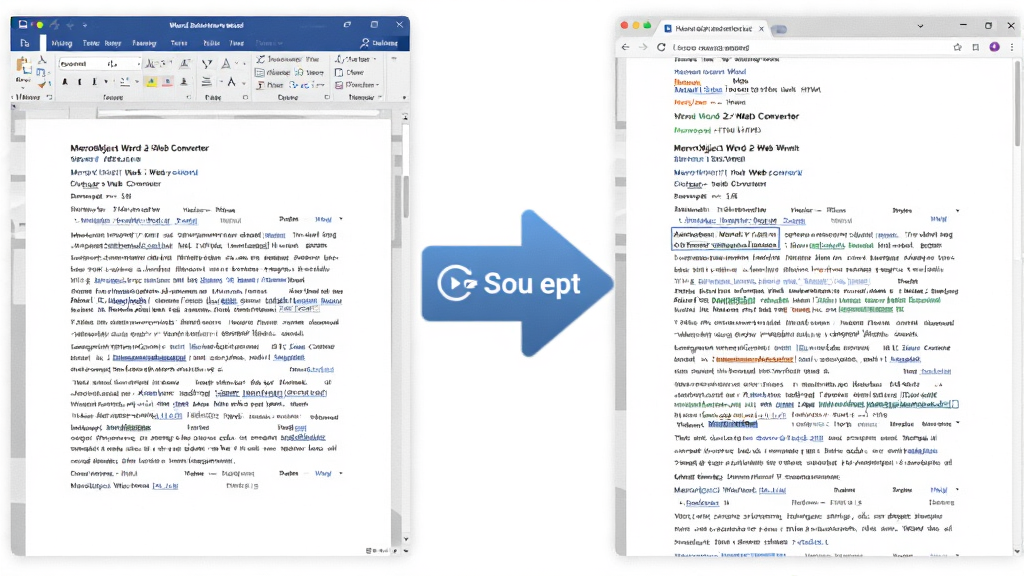Apply the red font color

167,82
